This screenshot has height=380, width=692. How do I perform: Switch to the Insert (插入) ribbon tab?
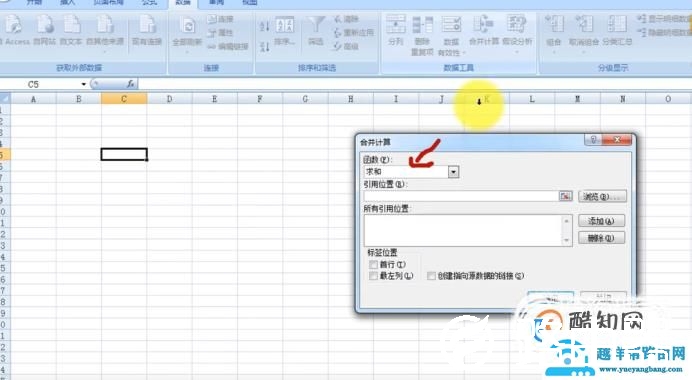[x=68, y=3]
